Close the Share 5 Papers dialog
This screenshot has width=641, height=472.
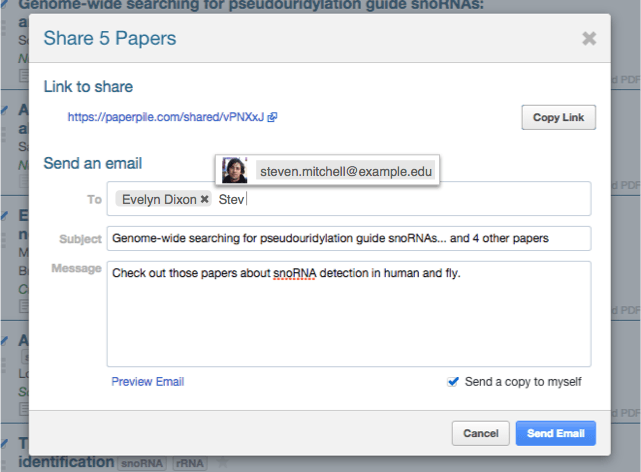[x=589, y=38]
